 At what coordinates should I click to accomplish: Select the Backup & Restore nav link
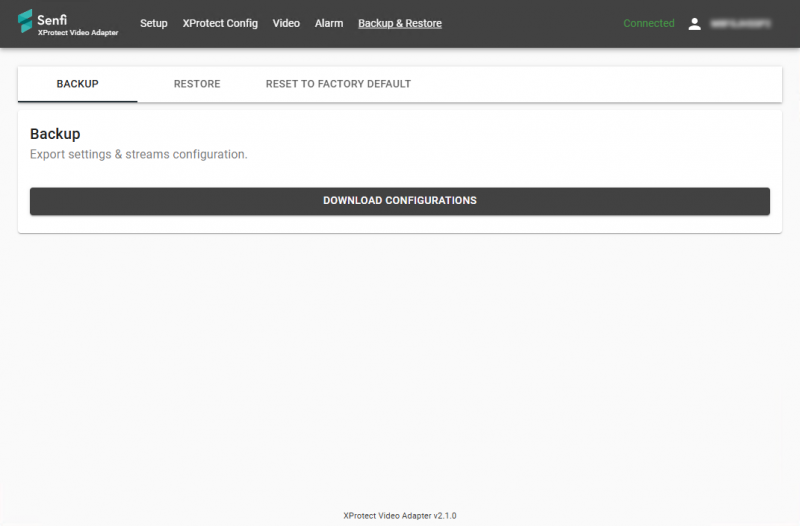coord(400,23)
